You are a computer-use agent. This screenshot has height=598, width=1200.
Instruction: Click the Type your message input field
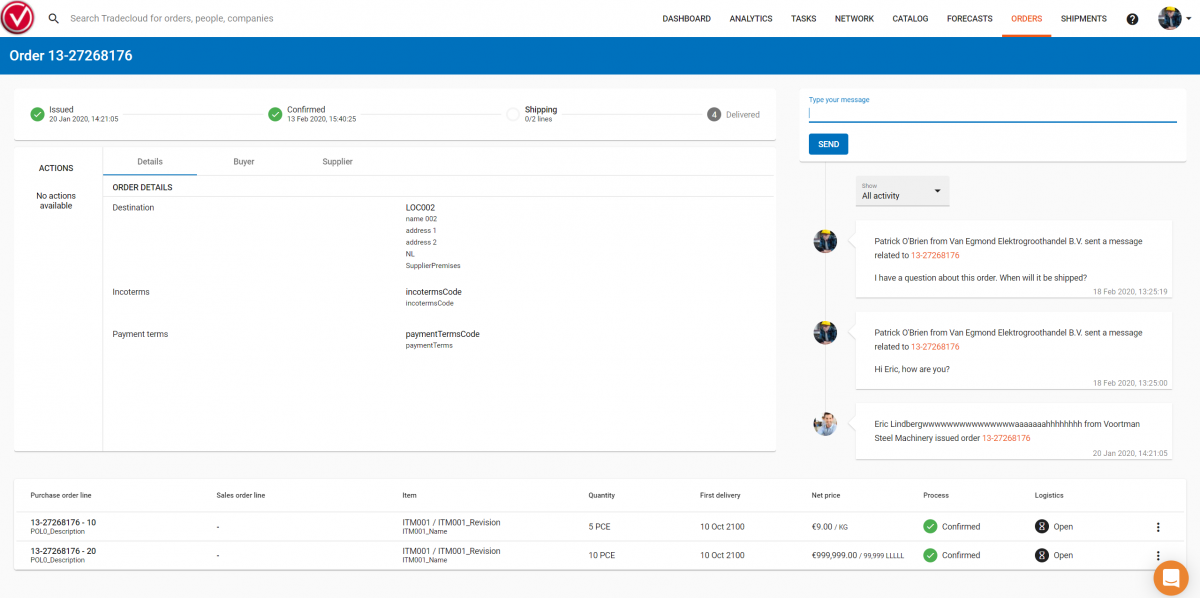click(992, 114)
